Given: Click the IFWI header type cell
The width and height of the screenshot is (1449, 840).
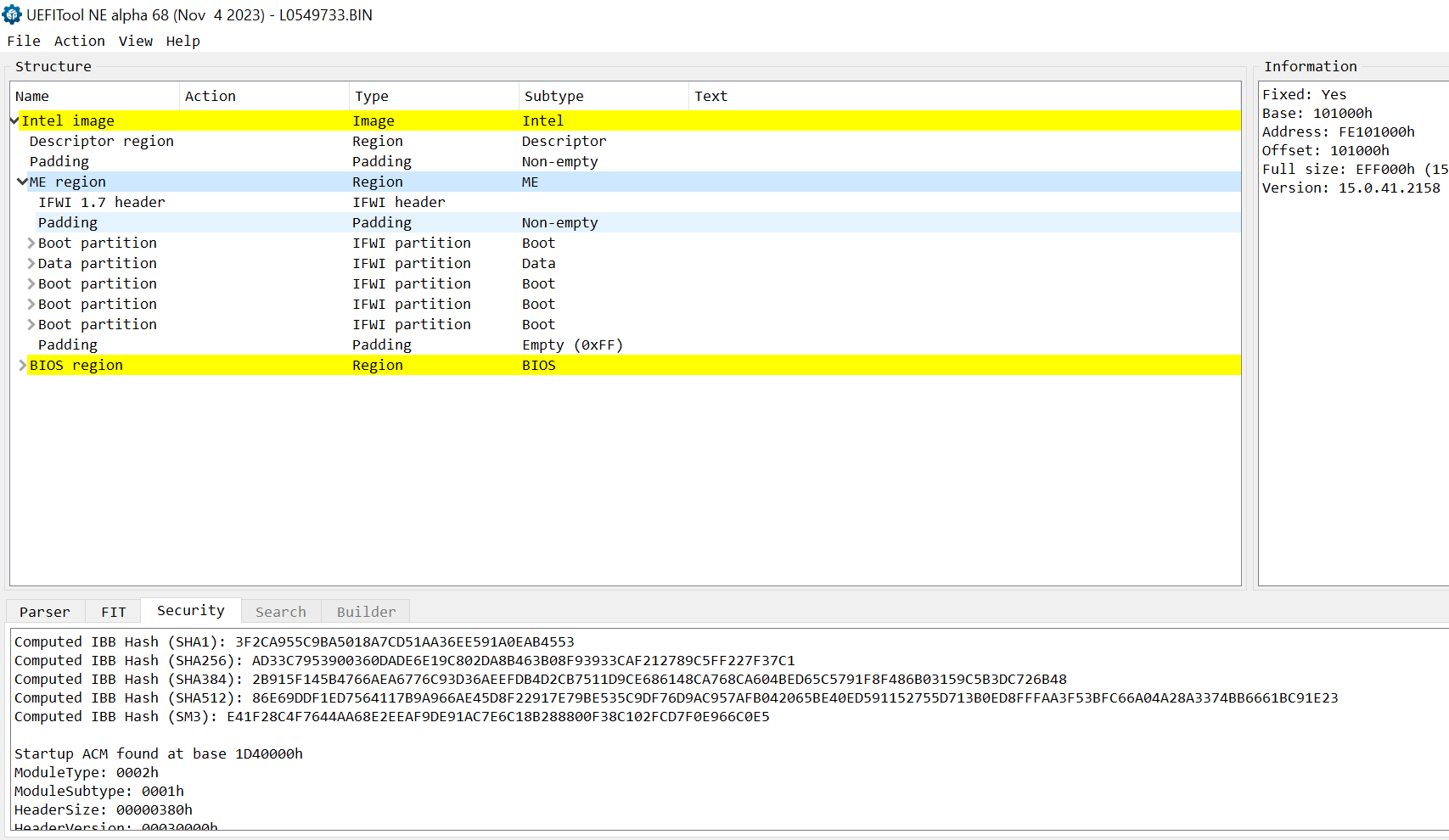Looking at the screenshot, I should [399, 202].
